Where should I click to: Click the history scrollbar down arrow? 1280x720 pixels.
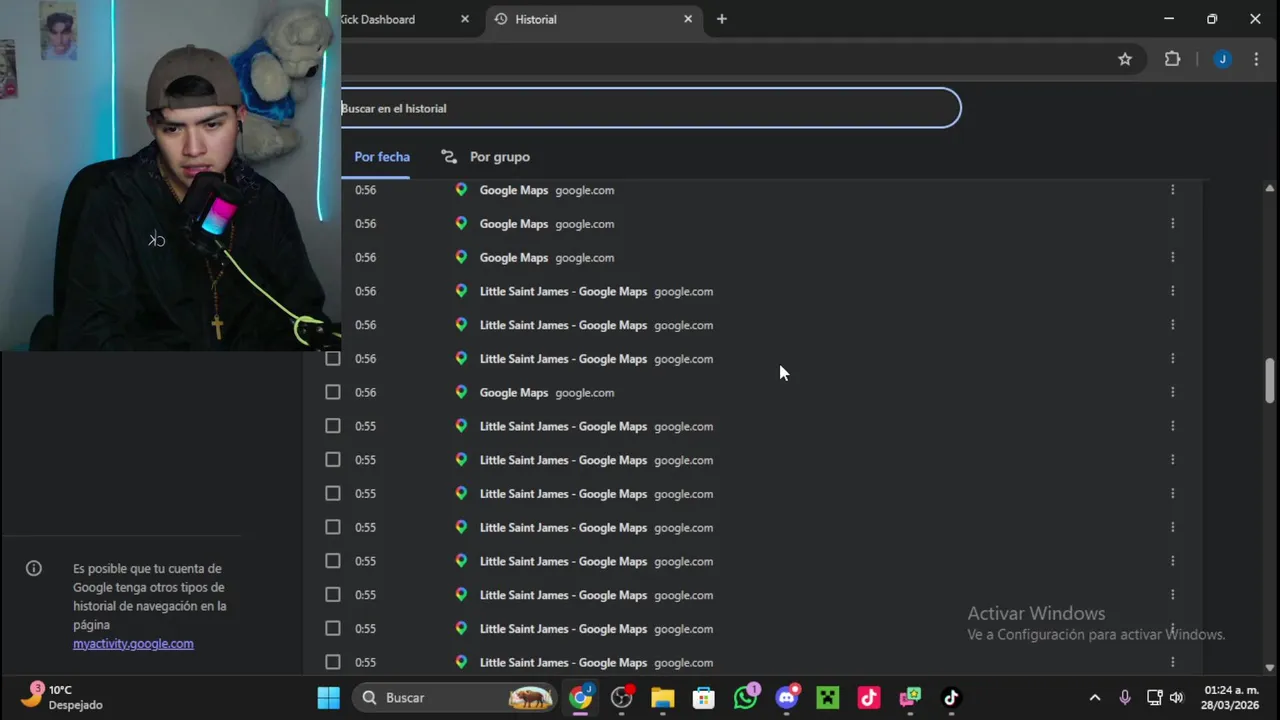[x=1269, y=667]
